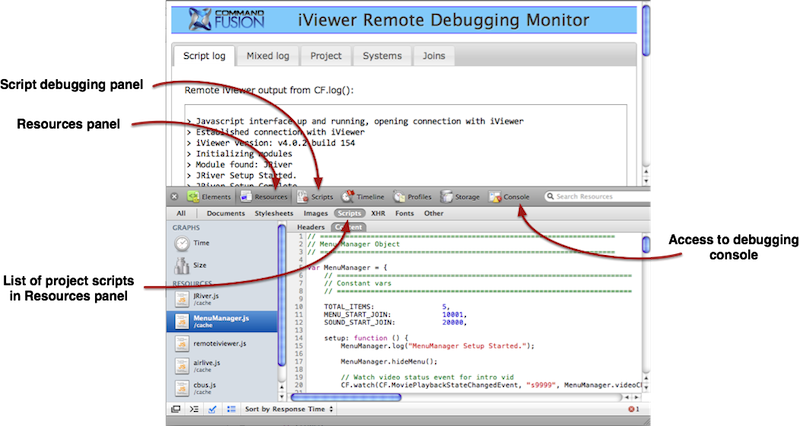Select the airlive.js file icon

point(182,366)
